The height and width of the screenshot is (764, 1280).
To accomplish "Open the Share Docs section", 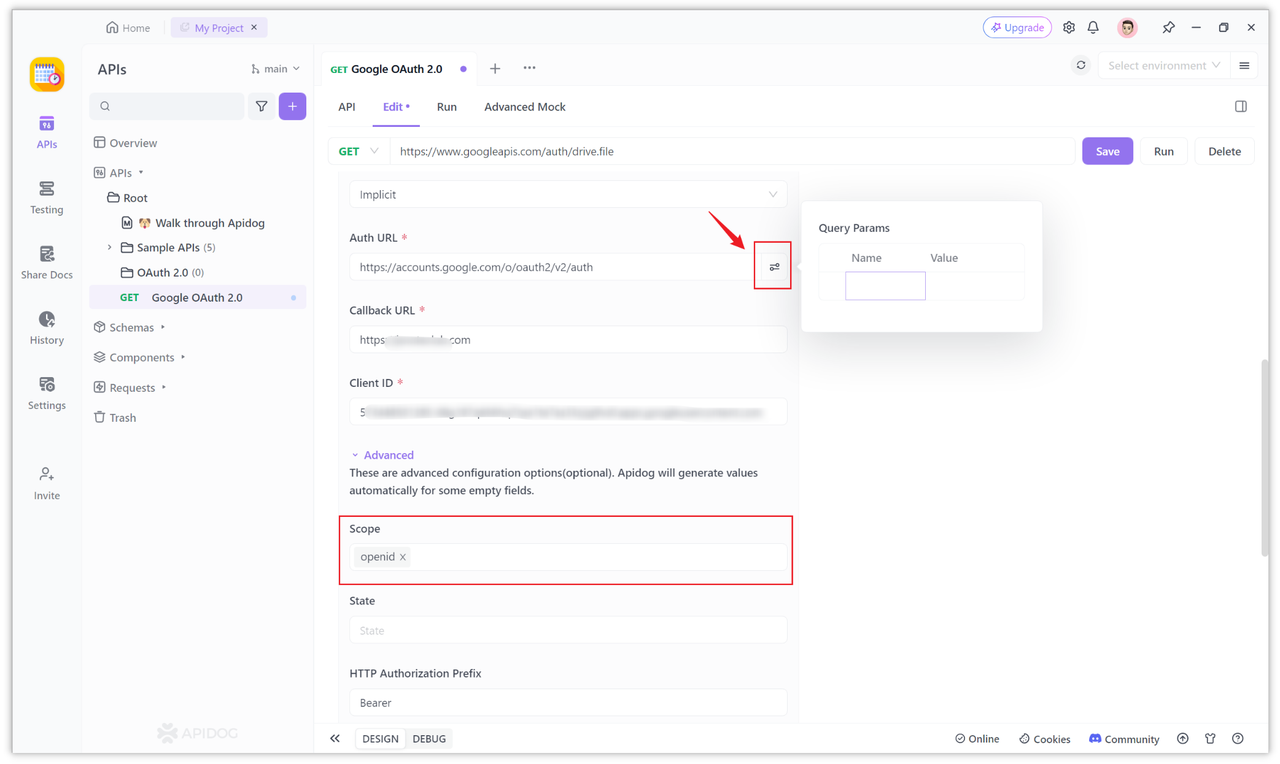I will (47, 263).
